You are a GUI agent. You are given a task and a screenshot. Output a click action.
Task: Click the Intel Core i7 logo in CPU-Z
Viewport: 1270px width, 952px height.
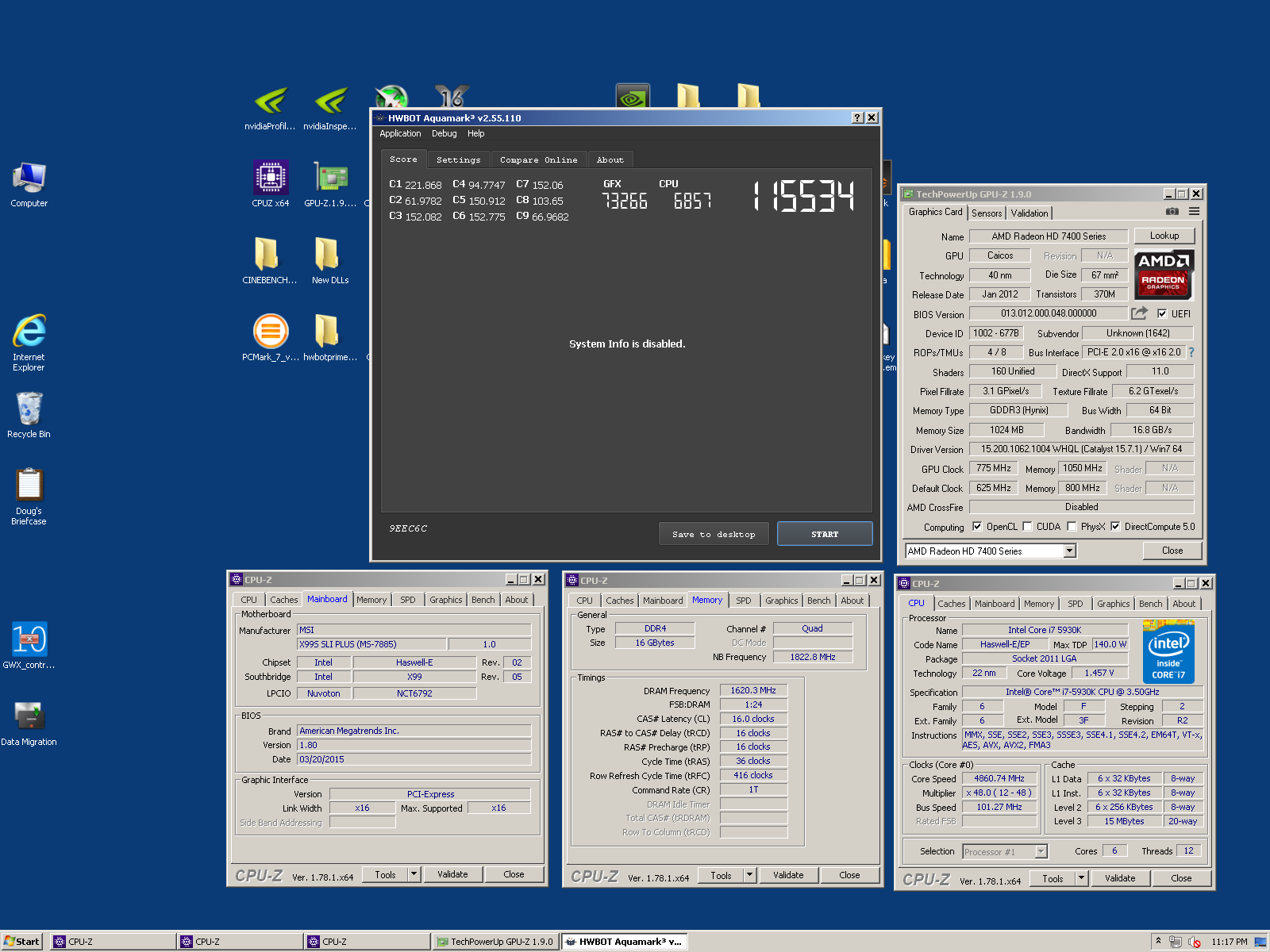pos(1168,652)
